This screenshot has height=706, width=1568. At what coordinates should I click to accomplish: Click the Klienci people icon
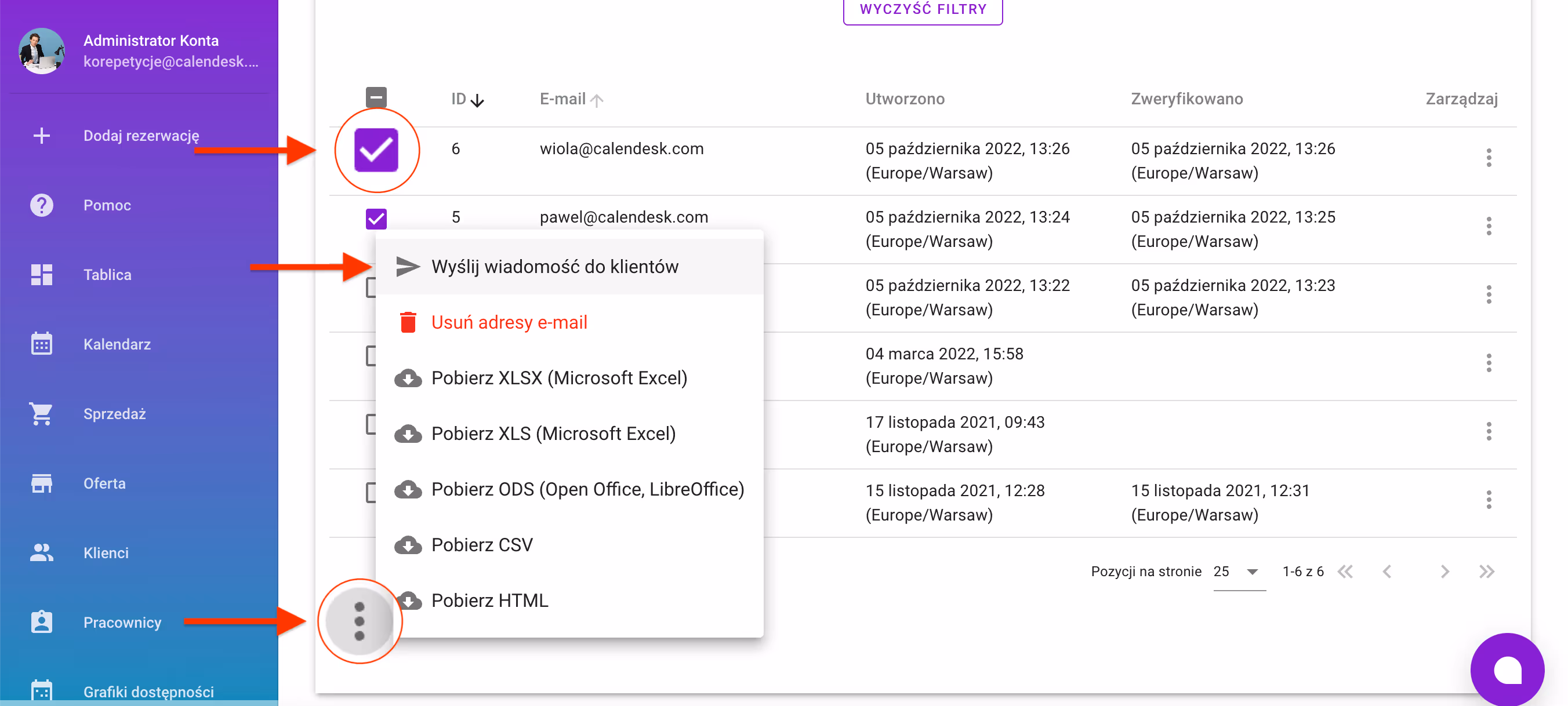tap(41, 552)
